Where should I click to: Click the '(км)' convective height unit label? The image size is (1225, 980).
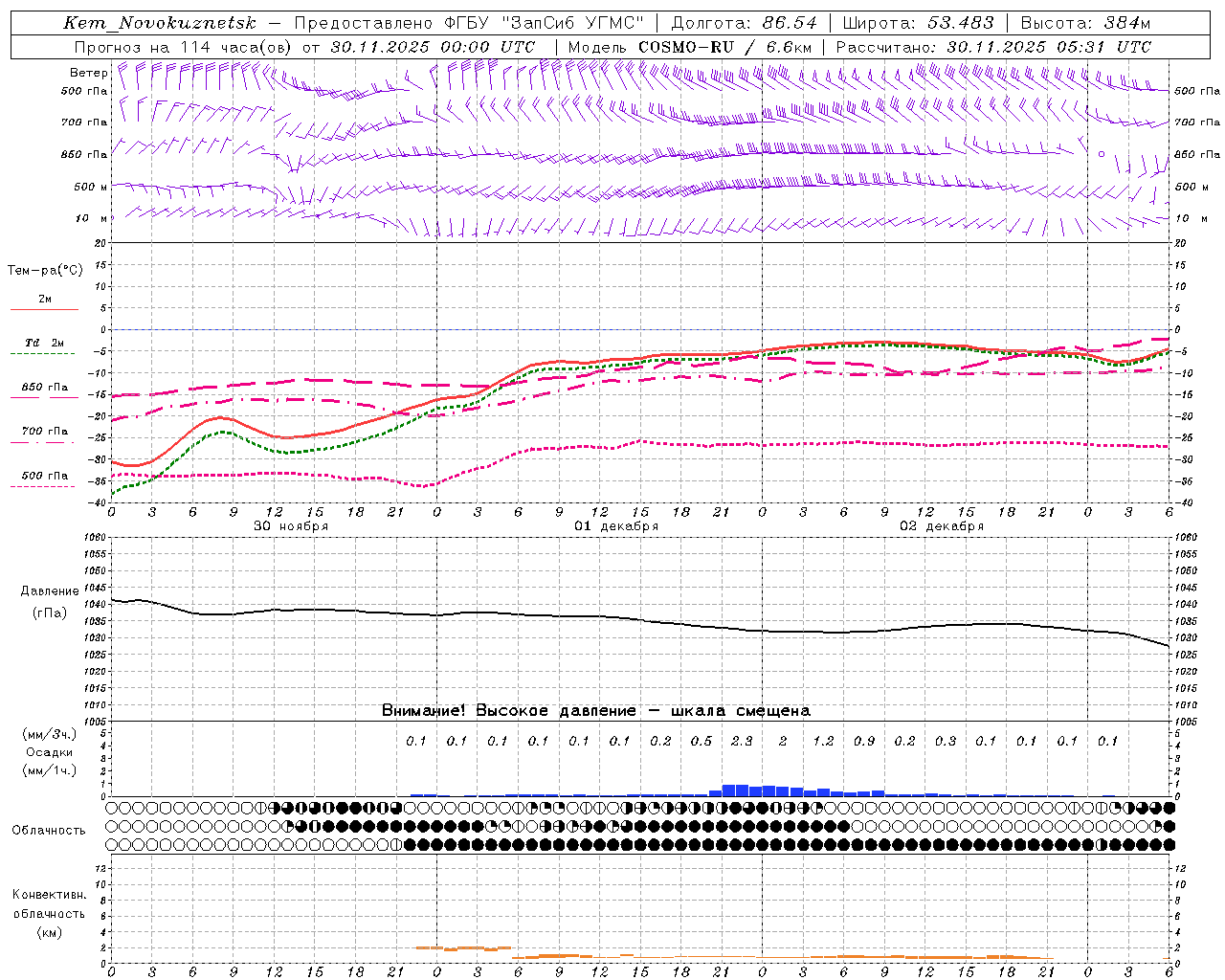pyautogui.click(x=49, y=932)
